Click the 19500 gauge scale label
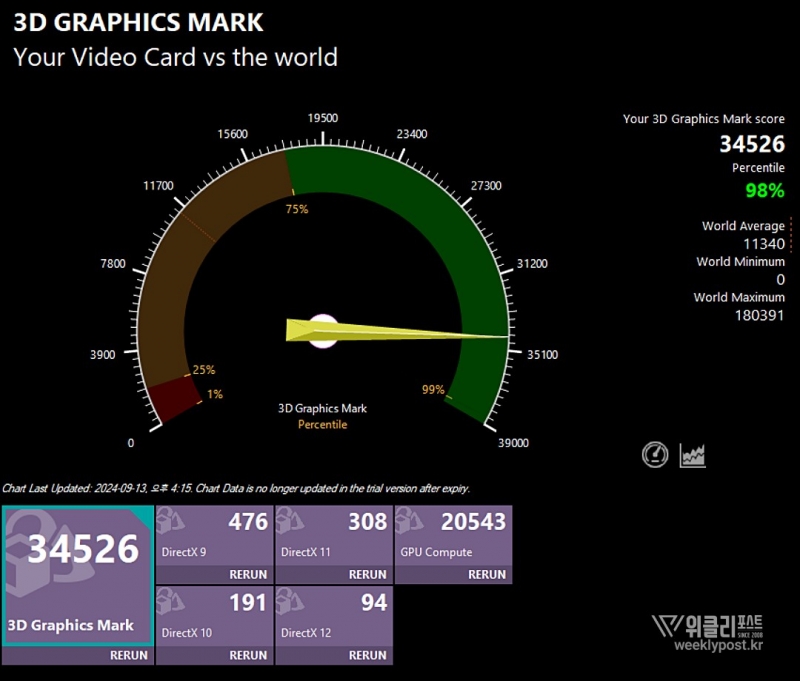Screen dimensions: 800x681 pyautogui.click(x=322, y=118)
